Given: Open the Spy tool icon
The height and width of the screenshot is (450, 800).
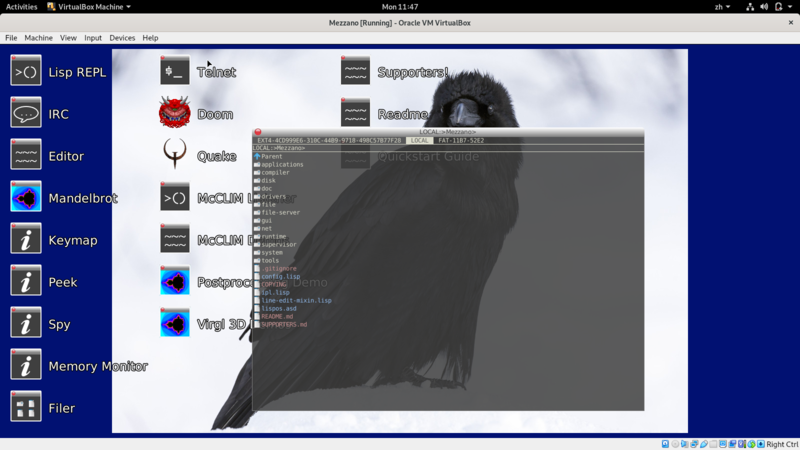Looking at the screenshot, I should coord(26,323).
